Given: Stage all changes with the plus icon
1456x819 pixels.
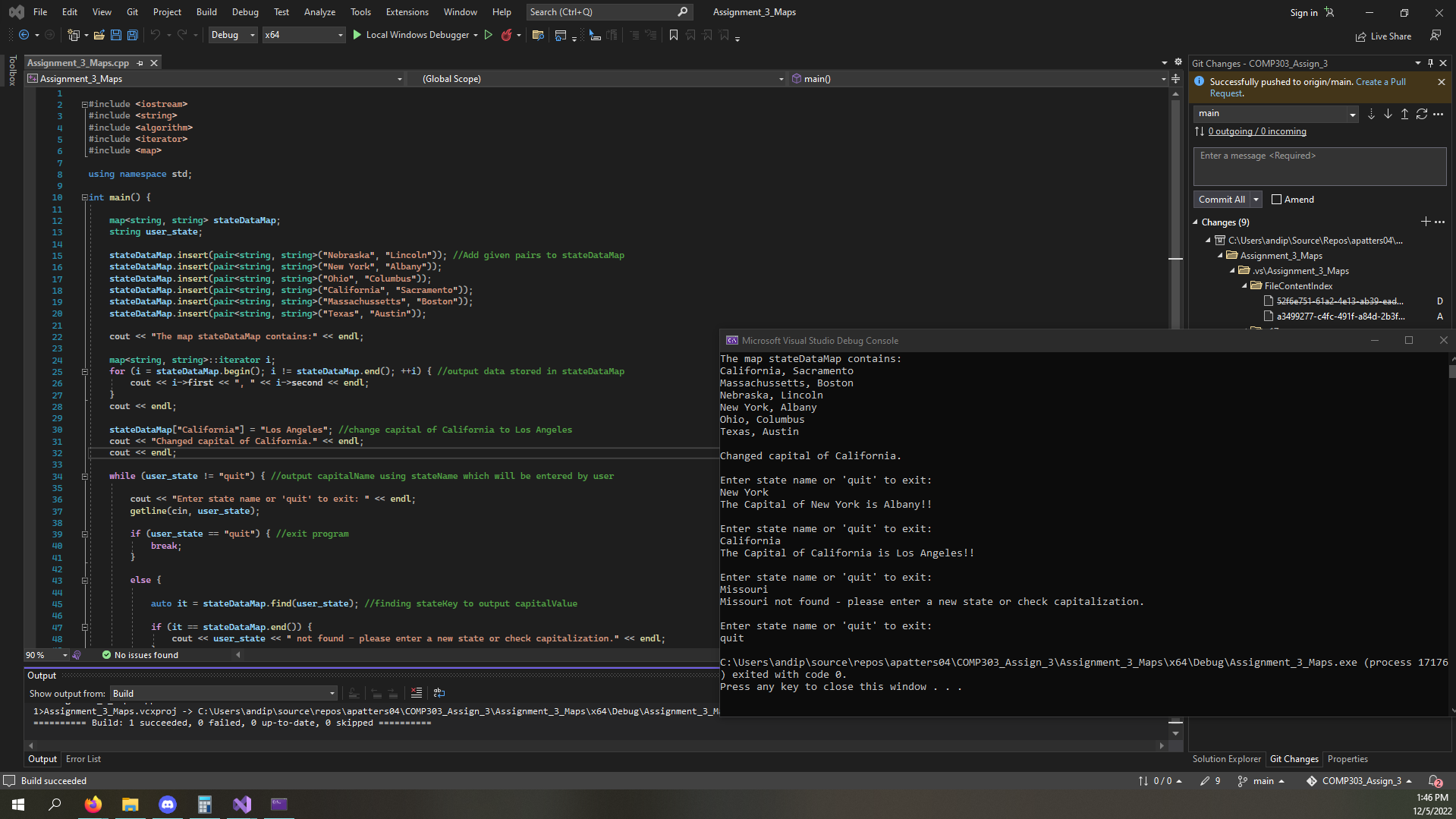Looking at the screenshot, I should pyautogui.click(x=1425, y=222).
